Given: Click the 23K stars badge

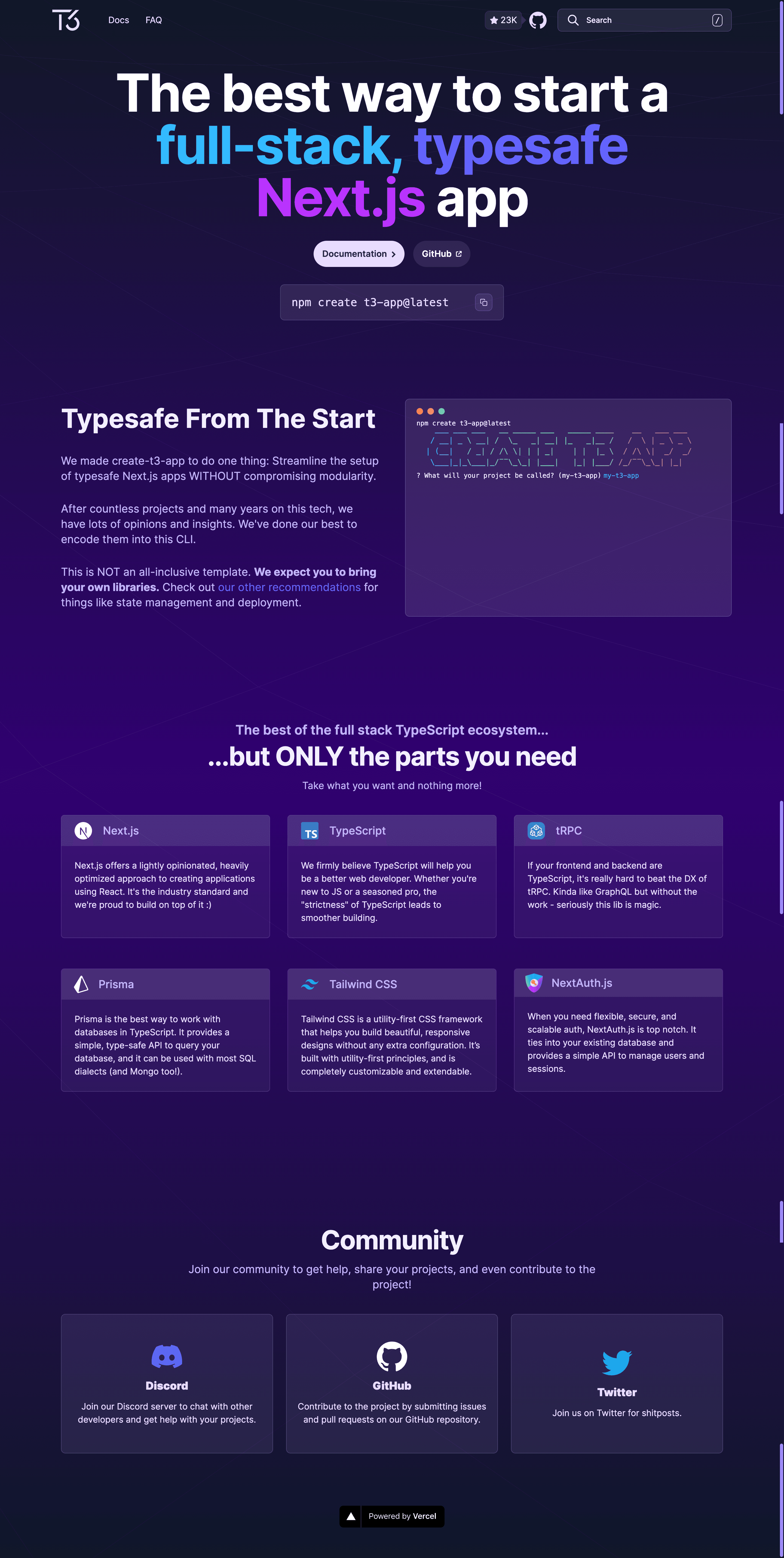Looking at the screenshot, I should click(x=503, y=20).
